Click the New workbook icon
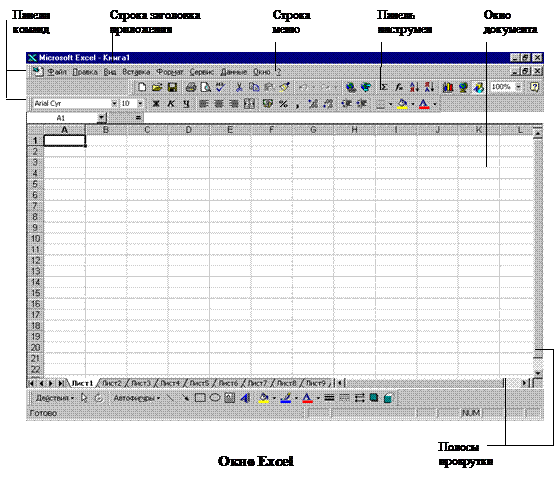 tap(142, 87)
